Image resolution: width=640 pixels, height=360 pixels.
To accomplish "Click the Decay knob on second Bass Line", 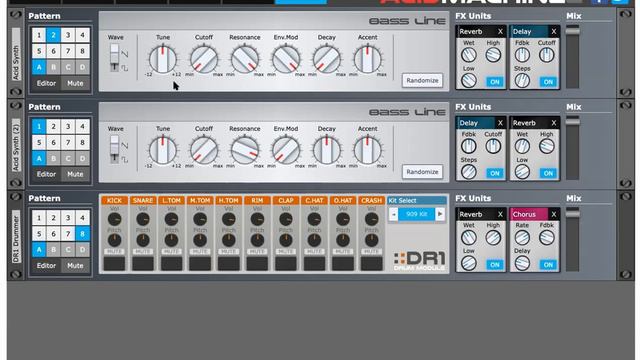I will pos(327,151).
